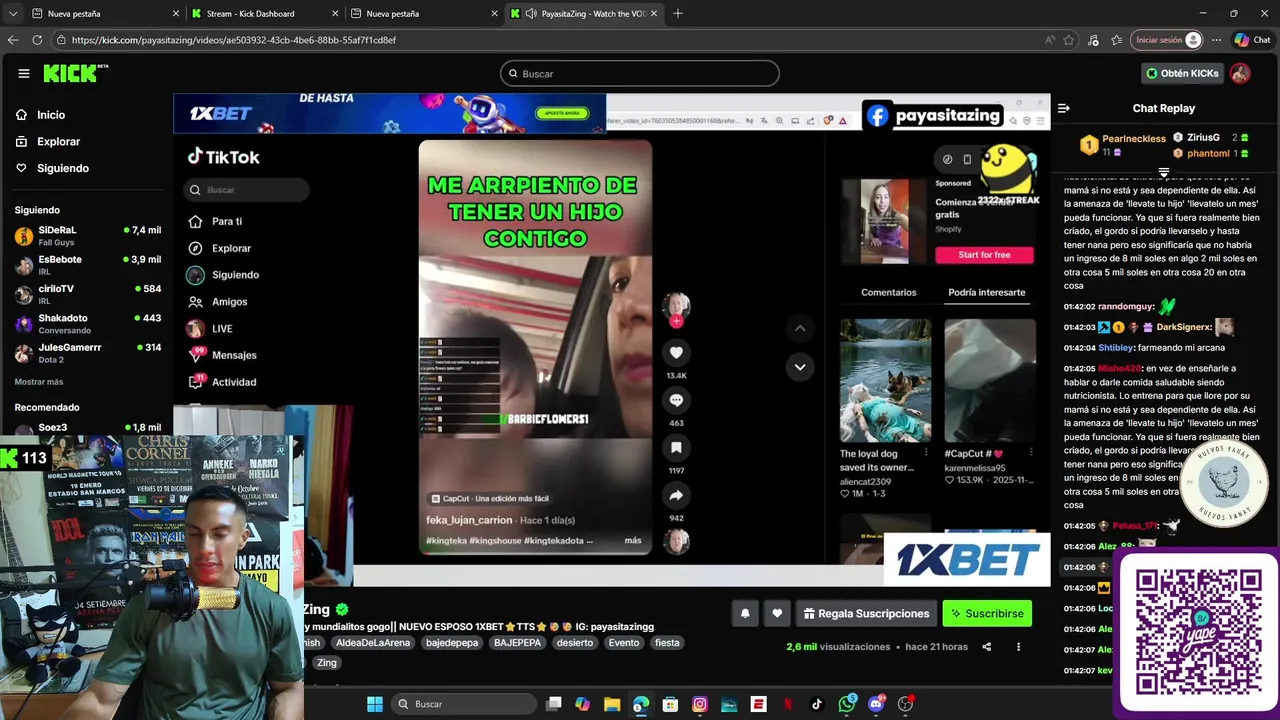
Task: Open Discord from the taskbar
Action: click(x=876, y=704)
